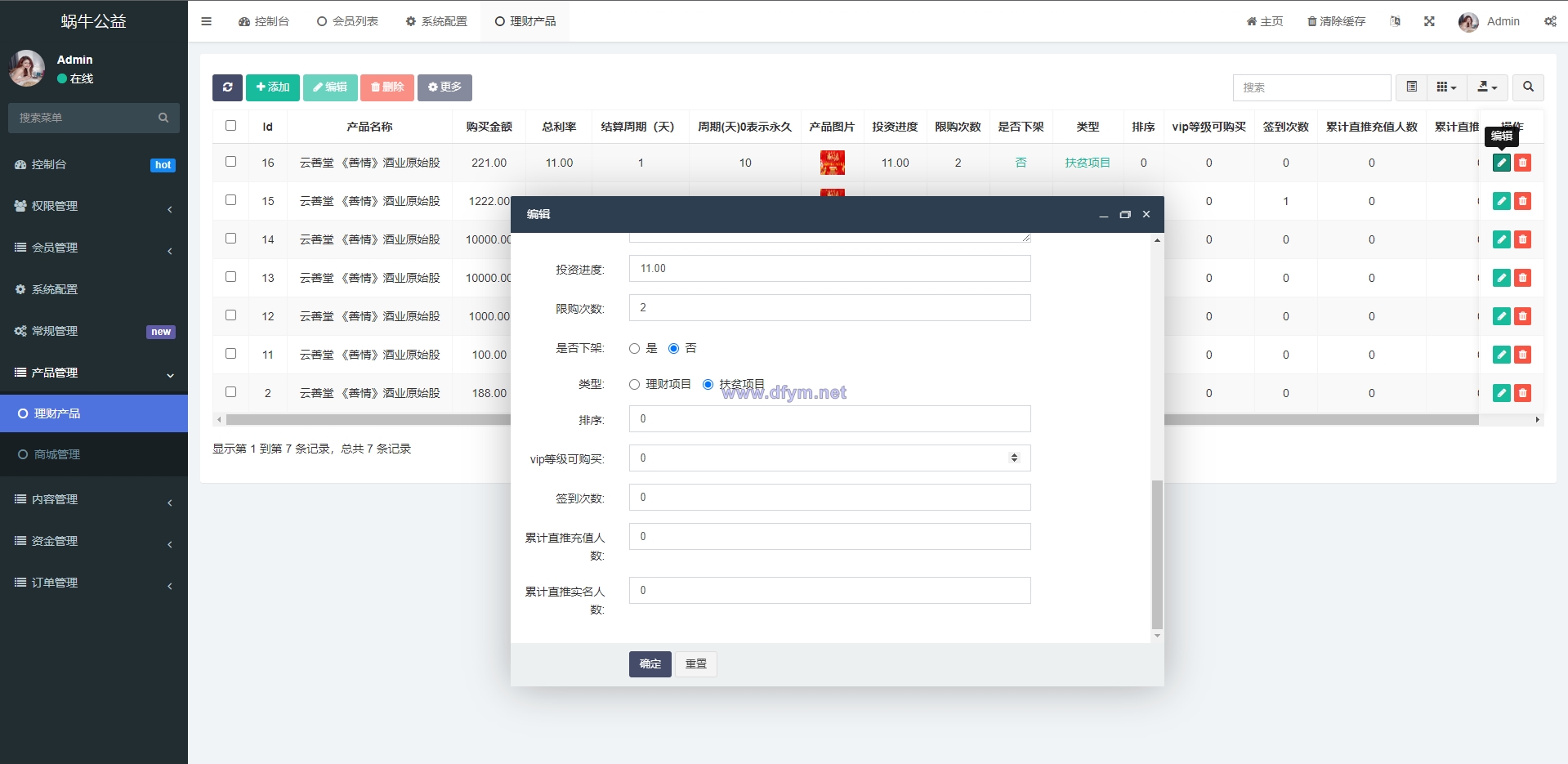Click edit pencil icon for row Id 12
Viewport: 1568px width, 764px height.
coord(1502,316)
